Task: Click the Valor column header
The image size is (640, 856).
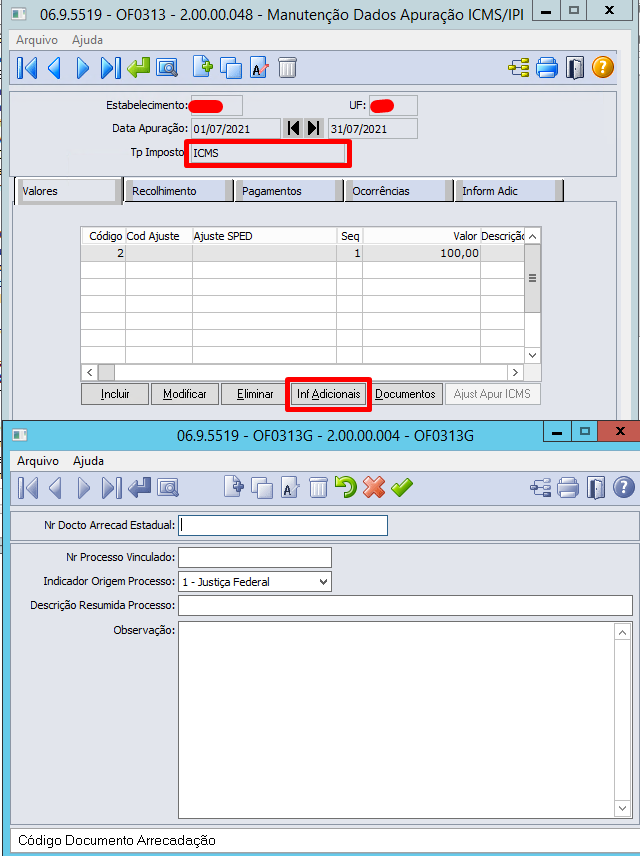Action: 421,236
